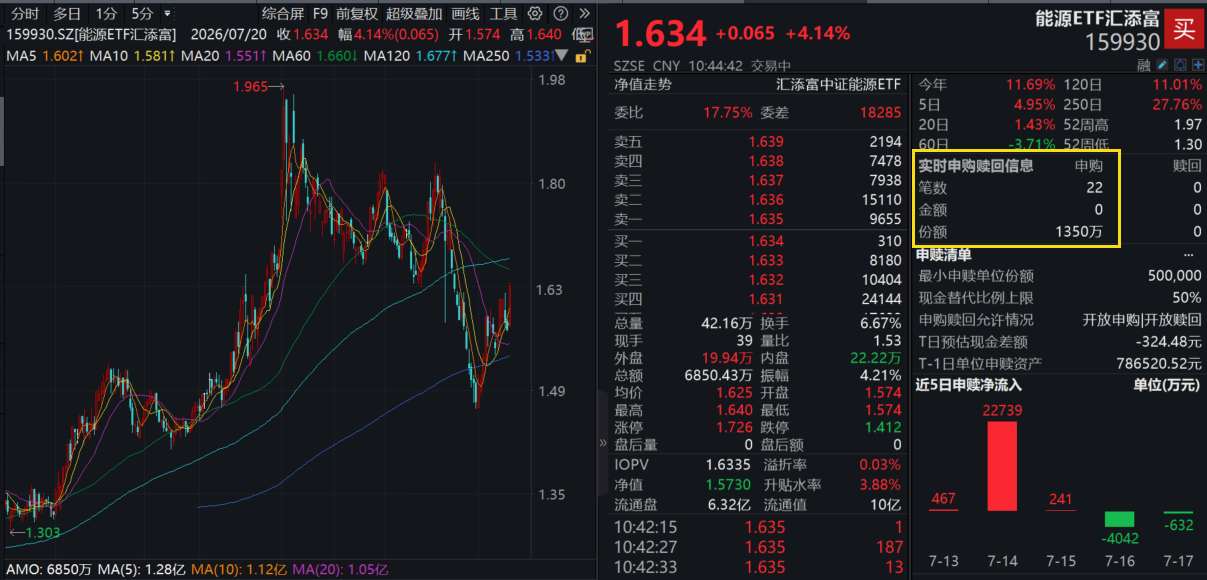The image size is (1207, 580).
Task: Open the period dropdown arrow after 5分
Action: 166,14
